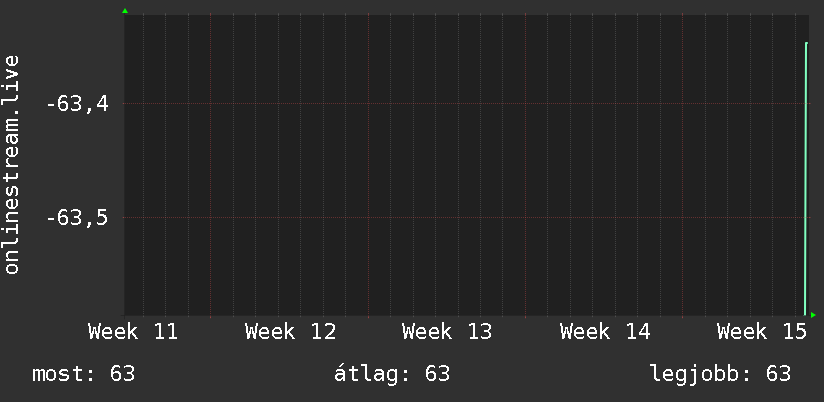The width and height of the screenshot is (824, 402).
Task: Select the Week 11 axis label
Action: (x=133, y=332)
